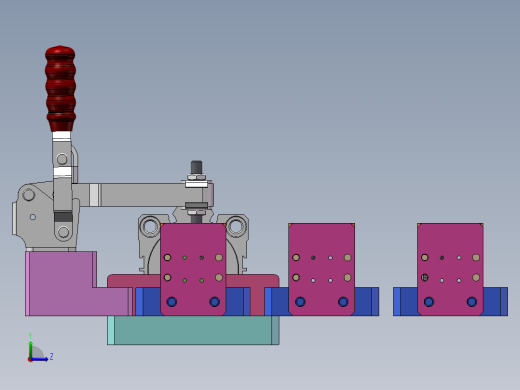
Task: Select the rightmost magenta mounting plate
Action: [x=450, y=269]
